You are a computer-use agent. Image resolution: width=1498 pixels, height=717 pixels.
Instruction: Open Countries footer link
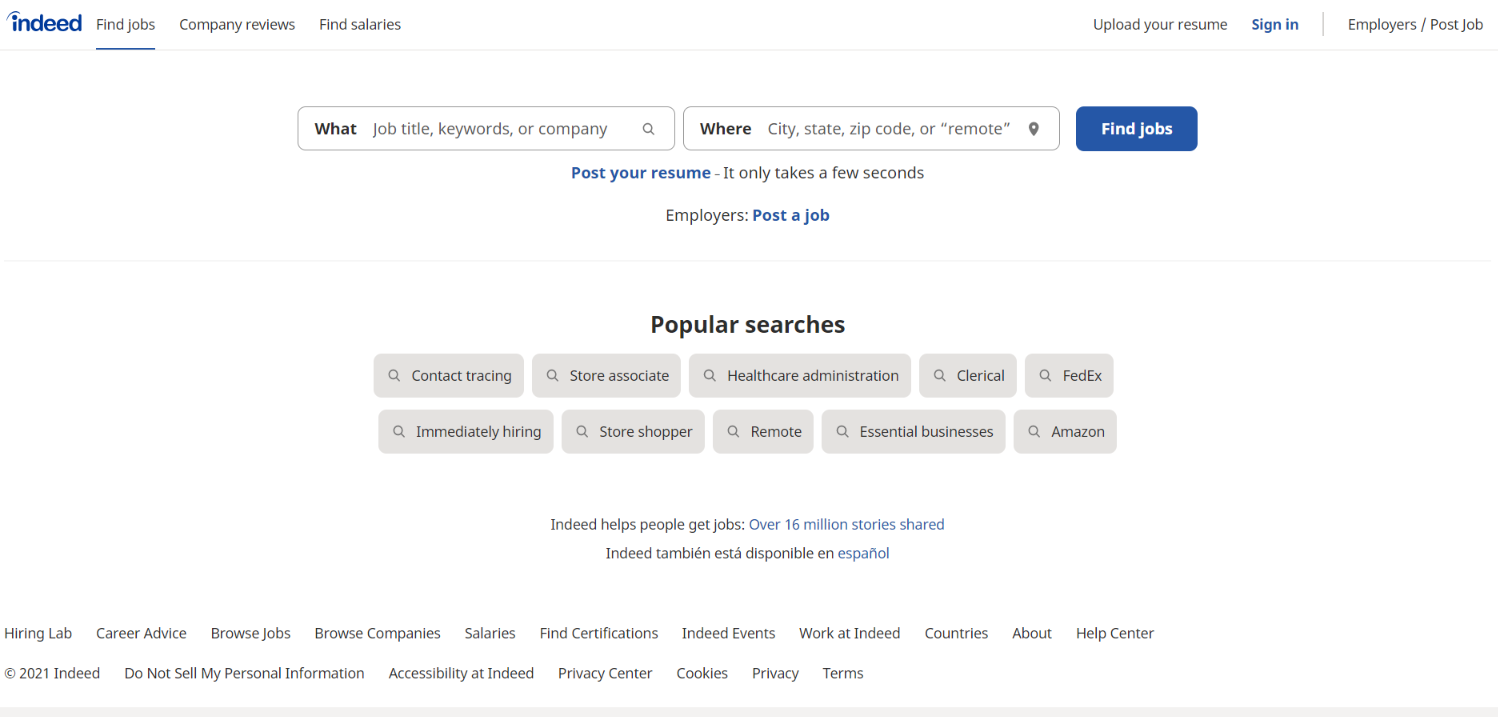[x=956, y=633]
